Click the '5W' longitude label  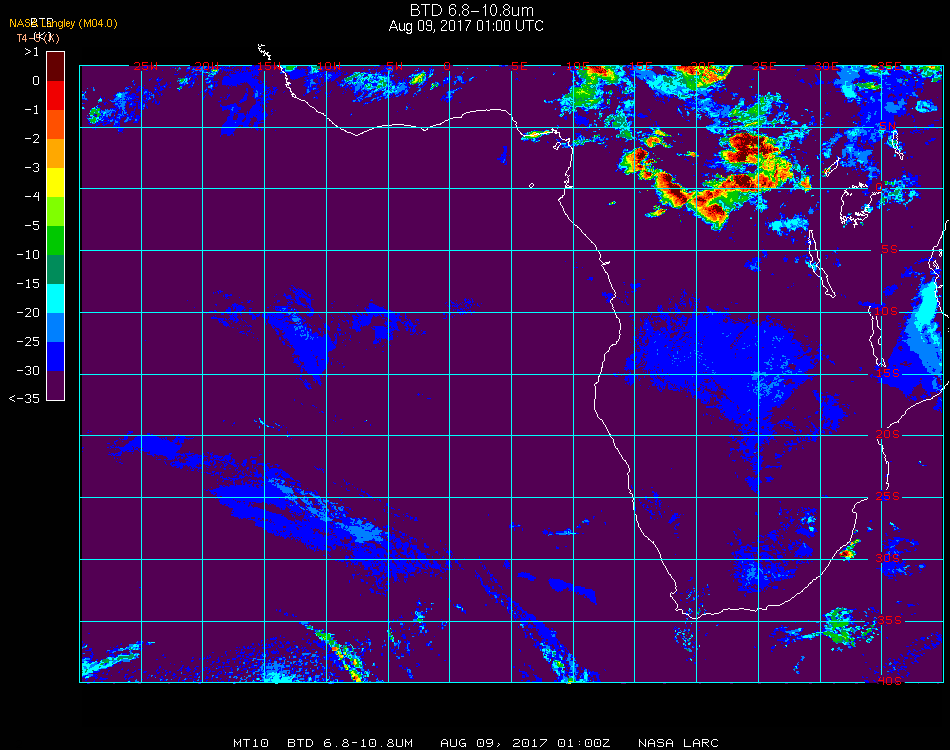[394, 66]
